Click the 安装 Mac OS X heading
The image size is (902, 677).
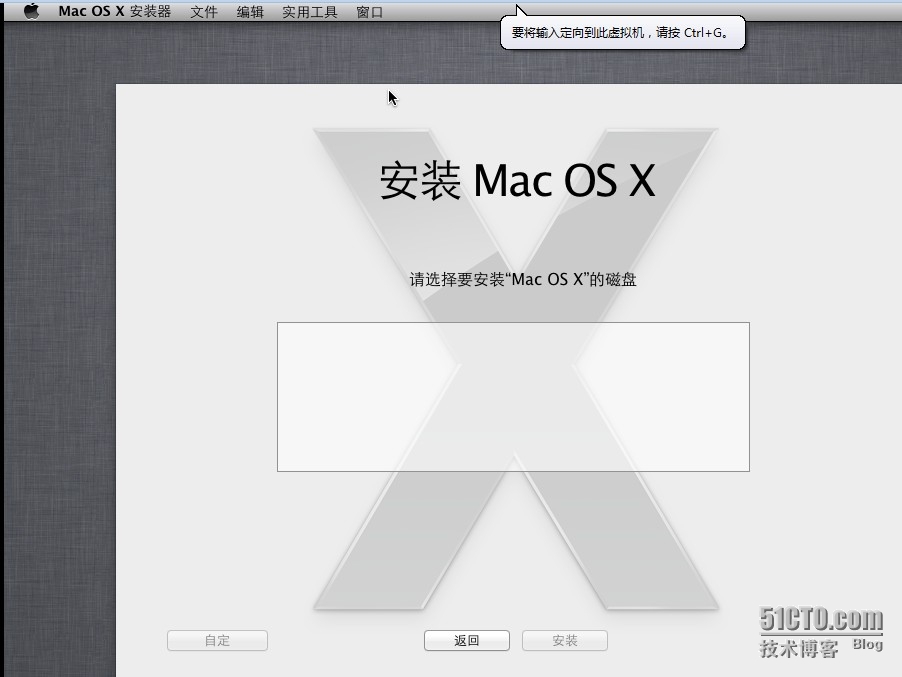(517, 181)
